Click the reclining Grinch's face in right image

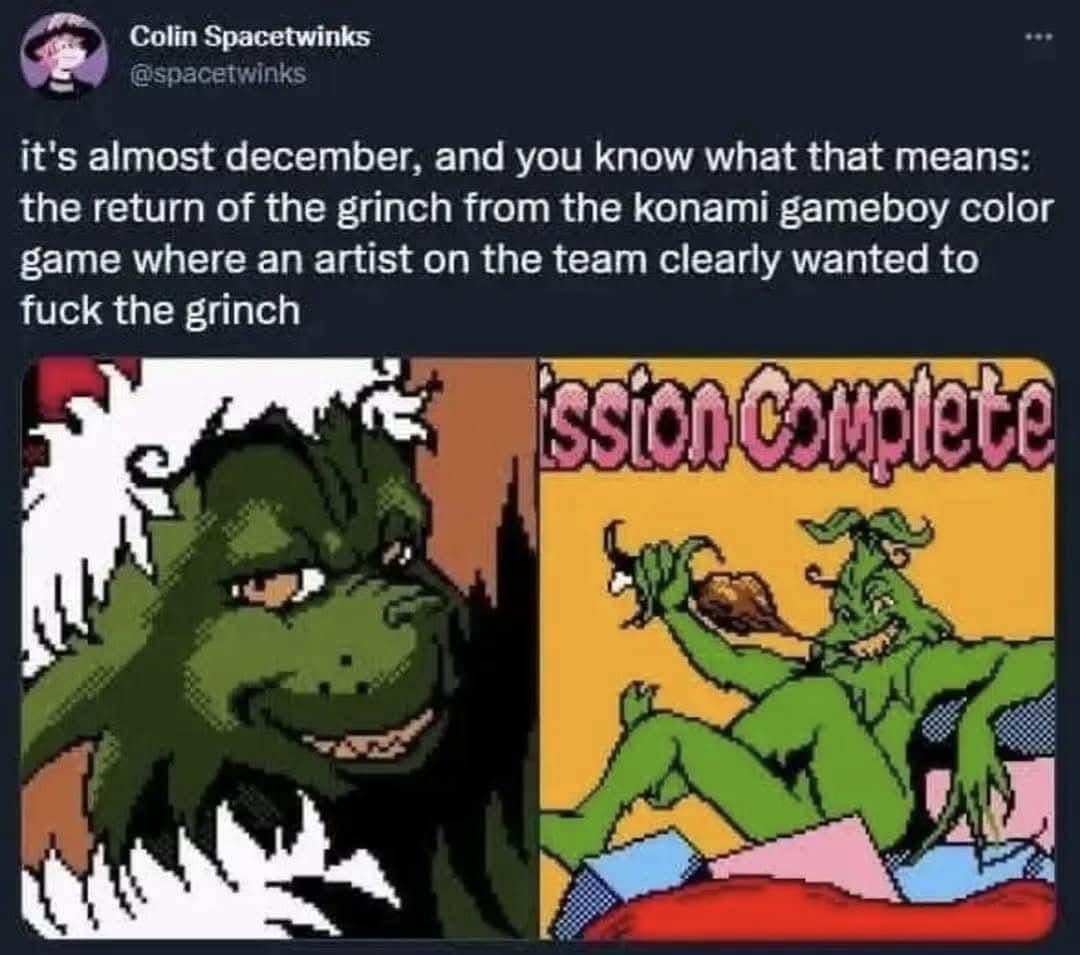click(x=873, y=606)
